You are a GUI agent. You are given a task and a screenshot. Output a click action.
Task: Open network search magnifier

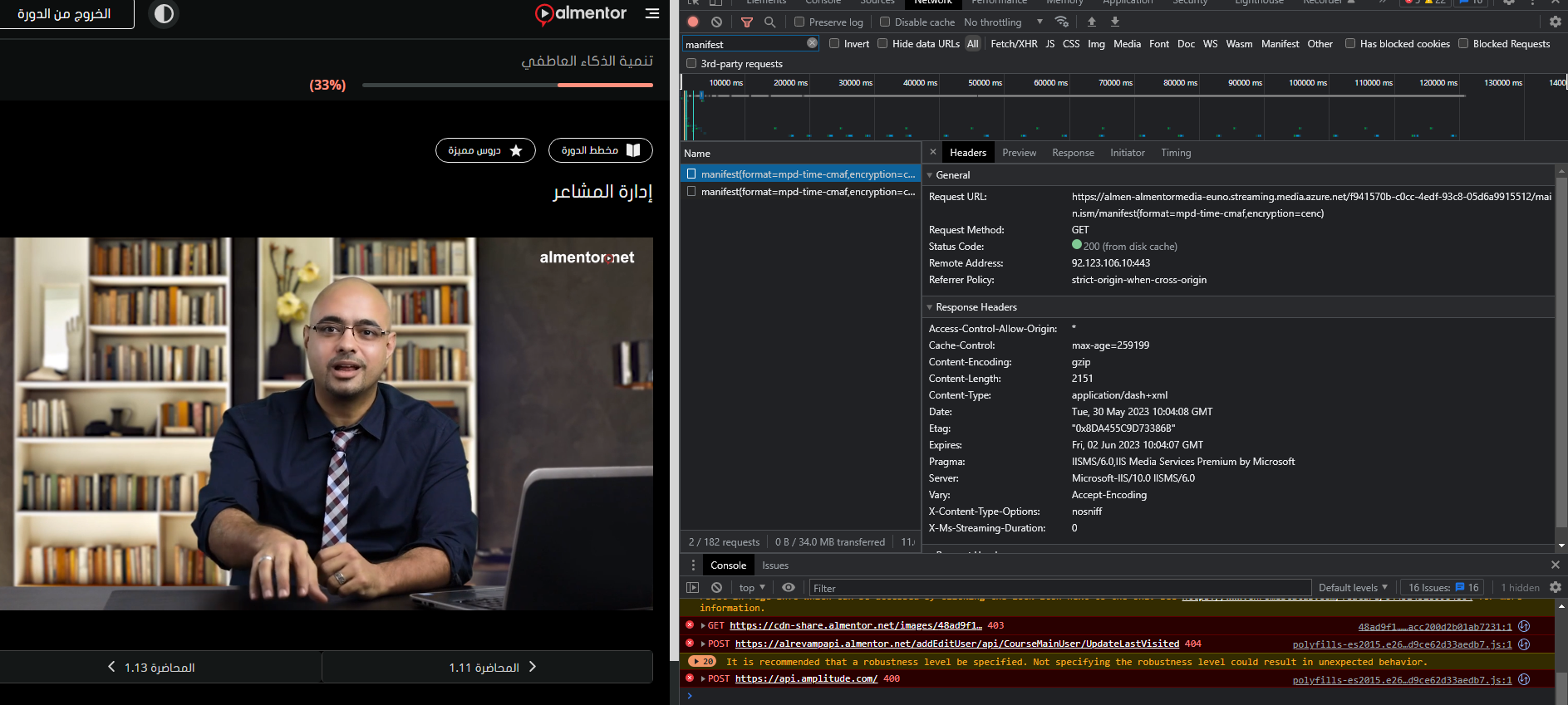point(769,22)
